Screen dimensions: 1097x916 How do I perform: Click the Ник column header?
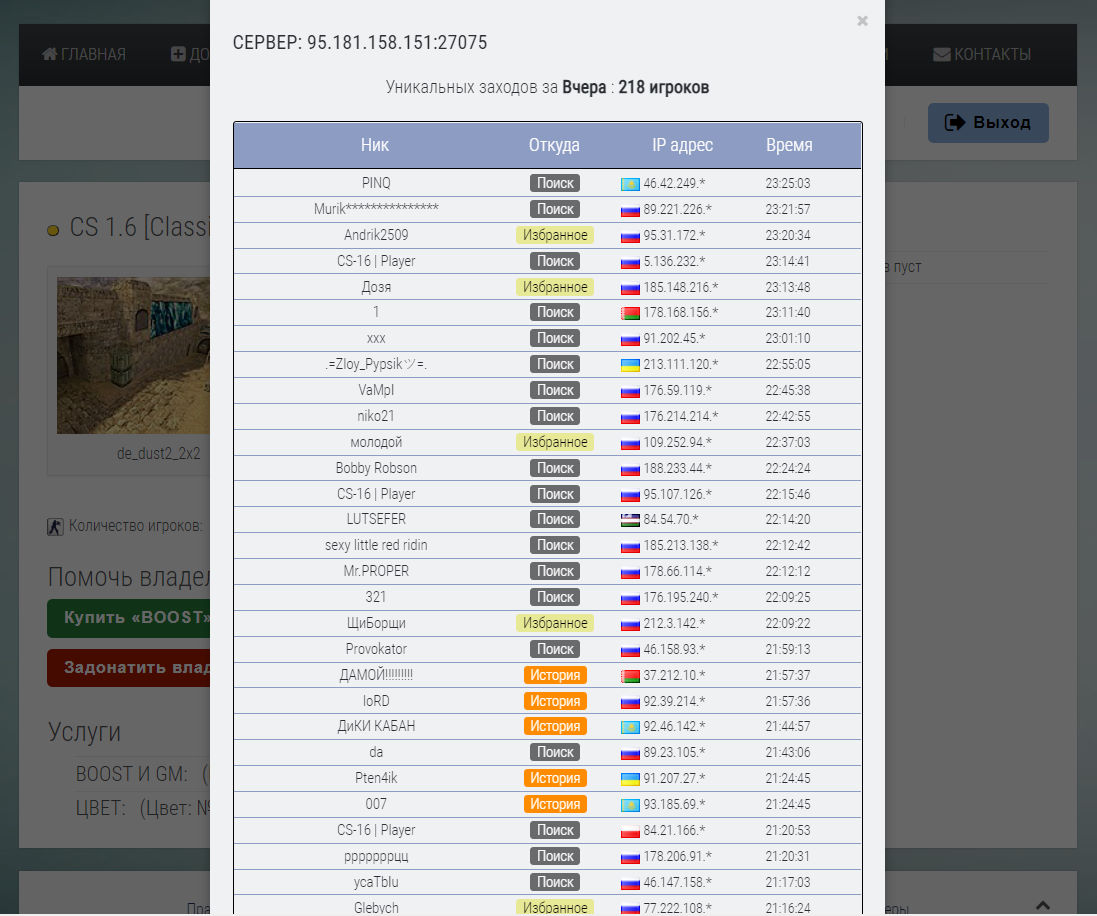374,145
